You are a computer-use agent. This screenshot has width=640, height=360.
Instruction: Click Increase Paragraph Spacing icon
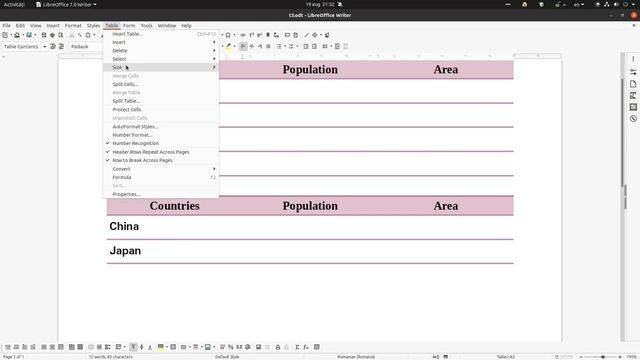pos(337,47)
